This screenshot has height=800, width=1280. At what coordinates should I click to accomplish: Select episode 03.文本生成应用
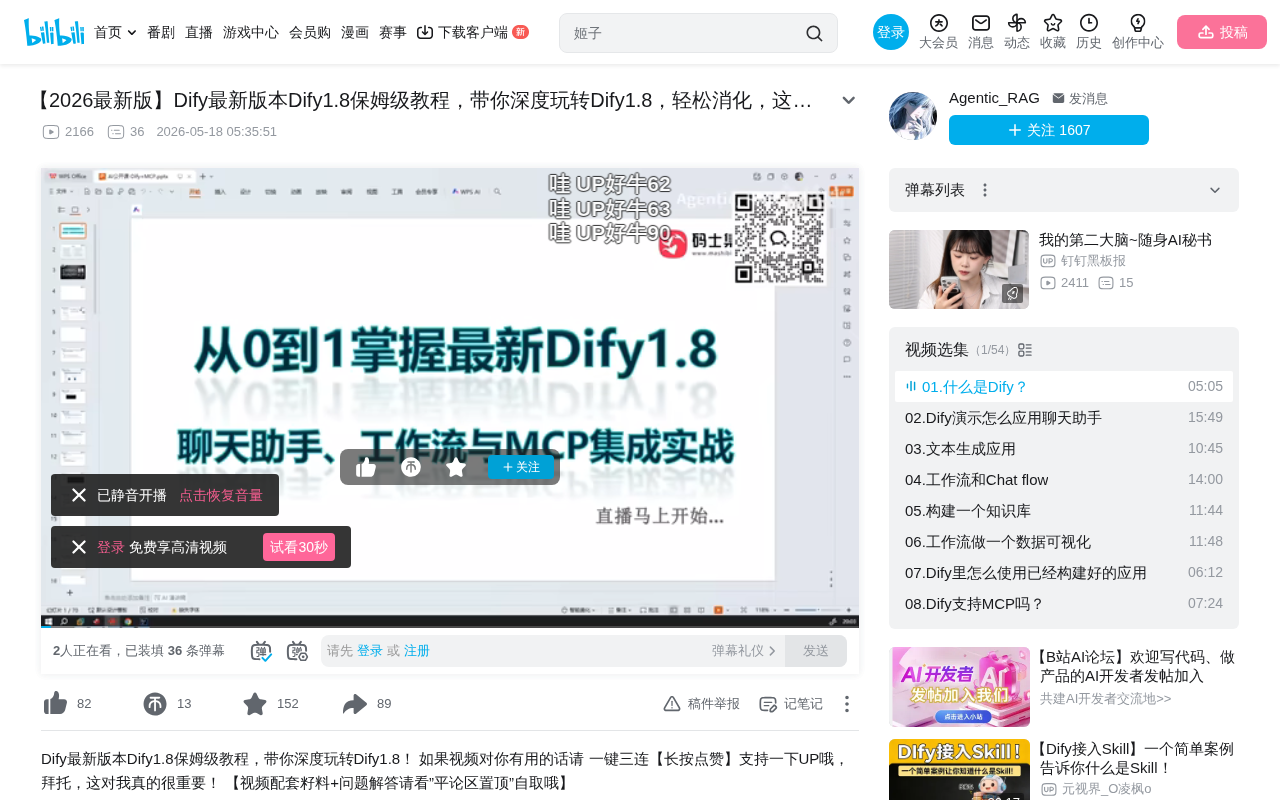coord(1064,449)
